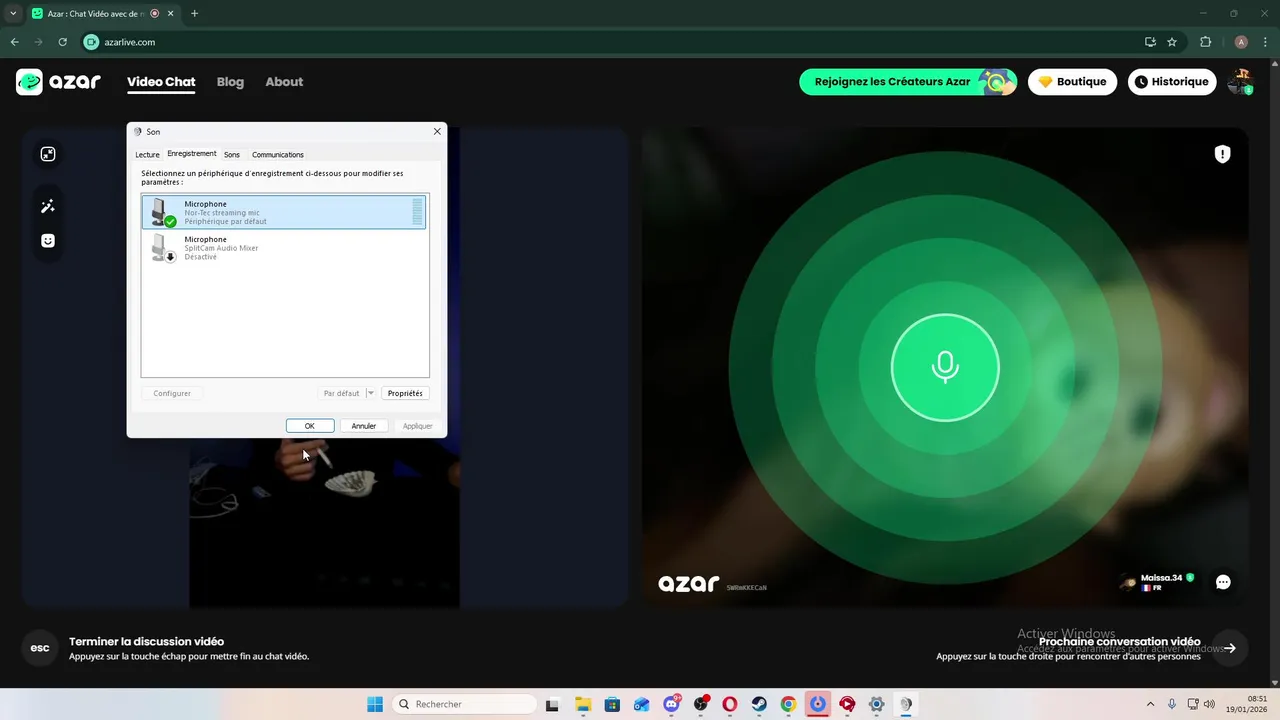Expand the Par défaut dropdown arrow
The image size is (1280, 720).
click(370, 393)
